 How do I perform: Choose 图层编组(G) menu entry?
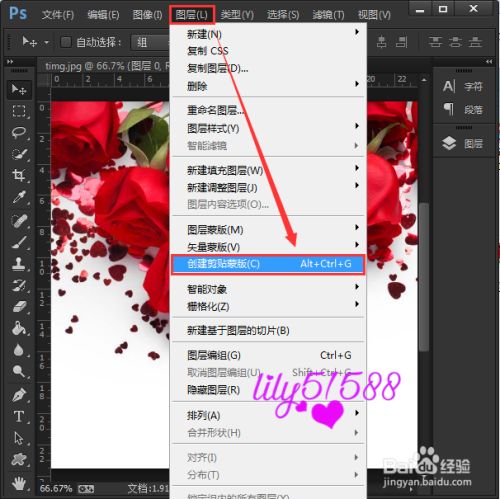pyautogui.click(x=267, y=355)
